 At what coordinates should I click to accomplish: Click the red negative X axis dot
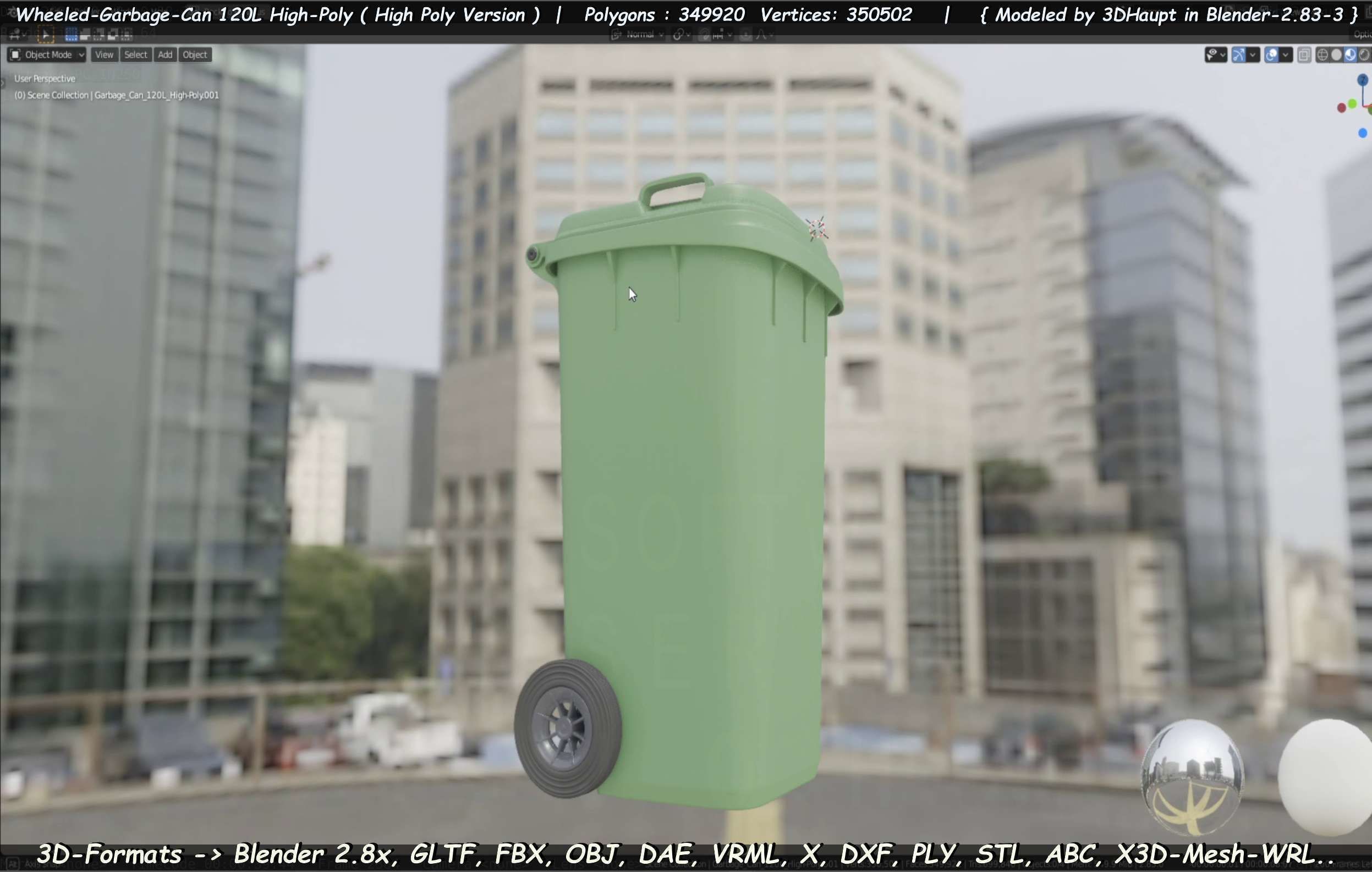pos(1342,108)
